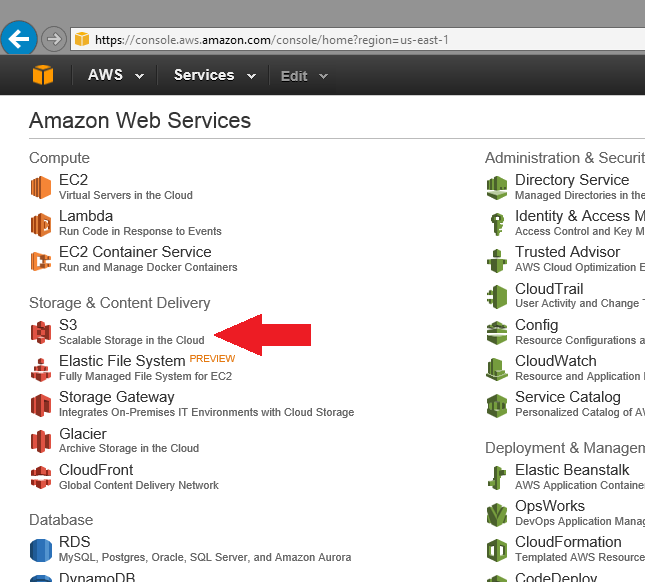Click the 'Amazon Web Services' page title
The width and height of the screenshot is (645, 582).
click(139, 121)
